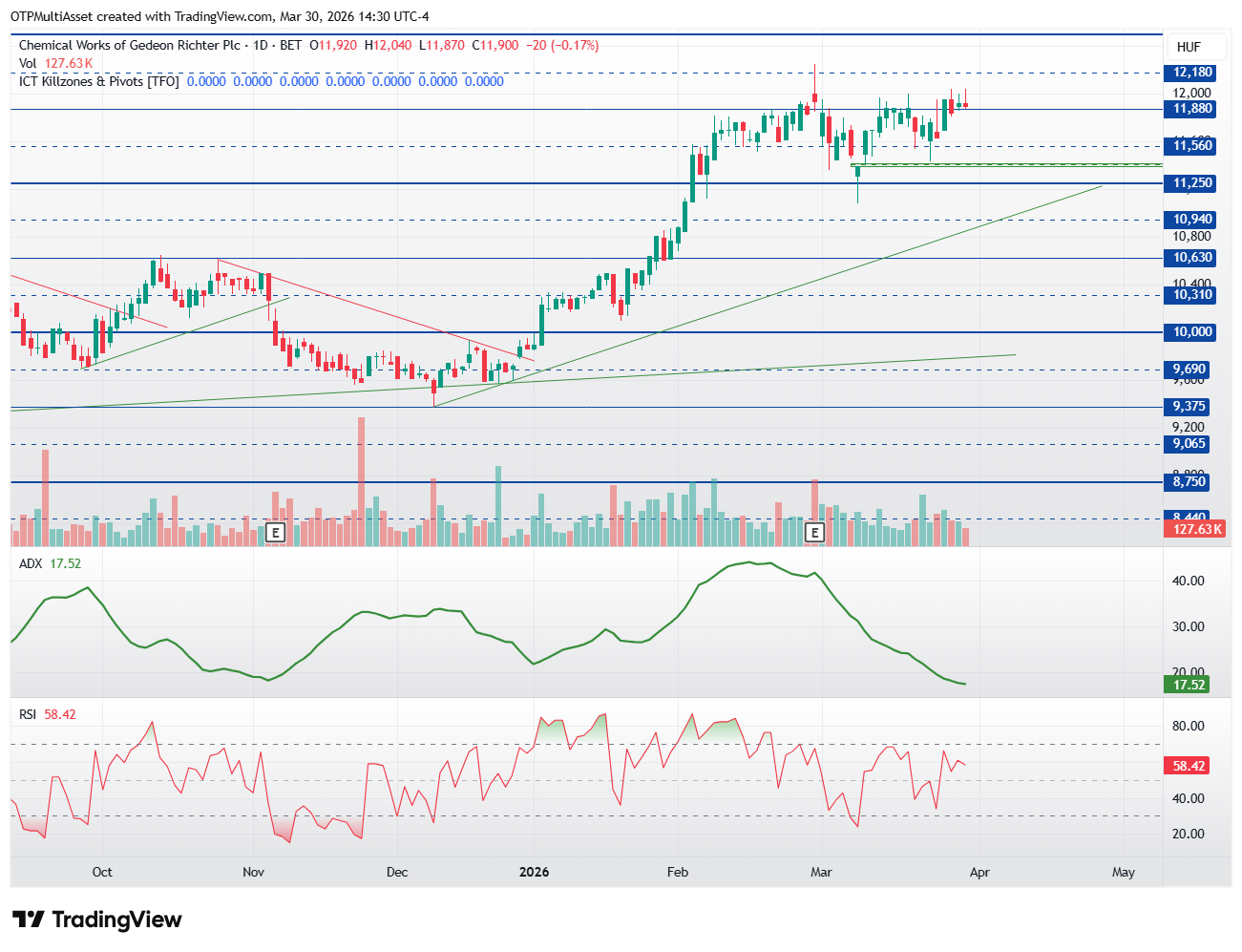Image resolution: width=1242 pixels, height=952 pixels.
Task: Select the ICT Killzones & Pivots [TFO] legend
Action: click(99, 81)
